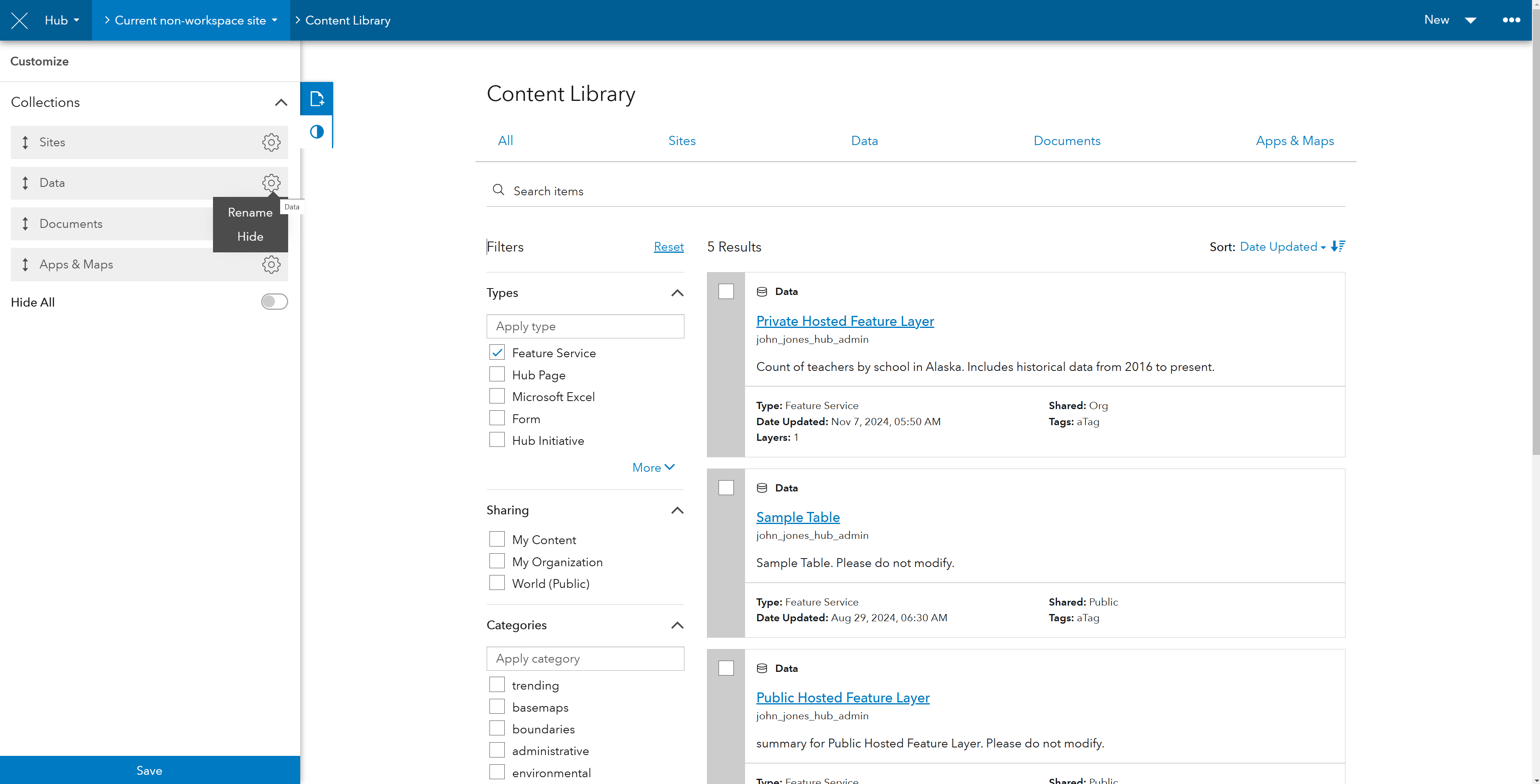Open the theme contrast icon in side toolbar
The image size is (1540, 784).
point(316,132)
